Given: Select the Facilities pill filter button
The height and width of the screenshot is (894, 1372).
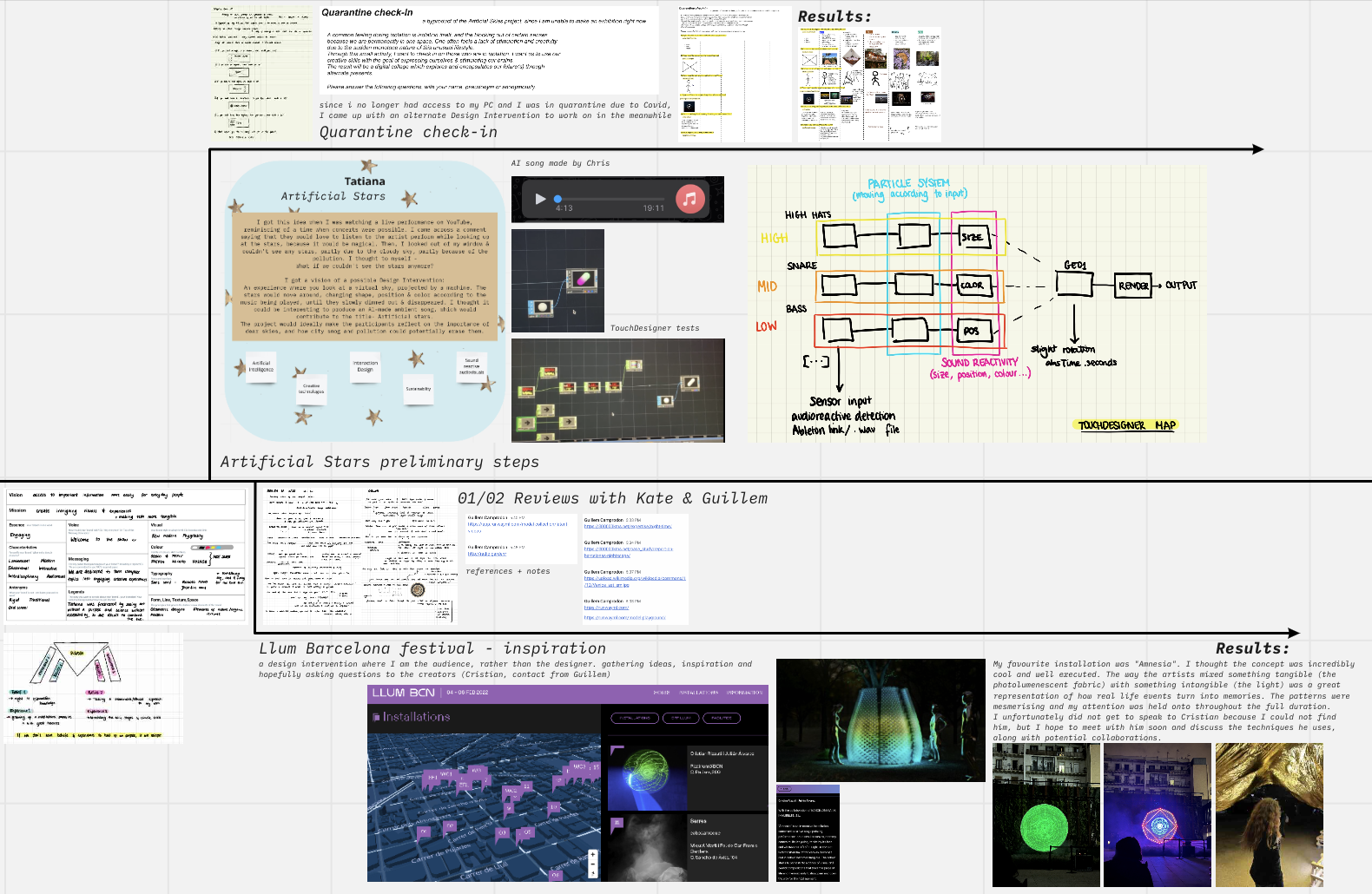Looking at the screenshot, I should (722, 718).
